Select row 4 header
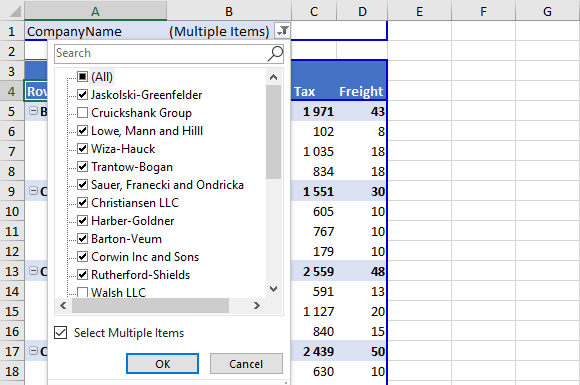The width and height of the screenshot is (580, 385). point(12,91)
